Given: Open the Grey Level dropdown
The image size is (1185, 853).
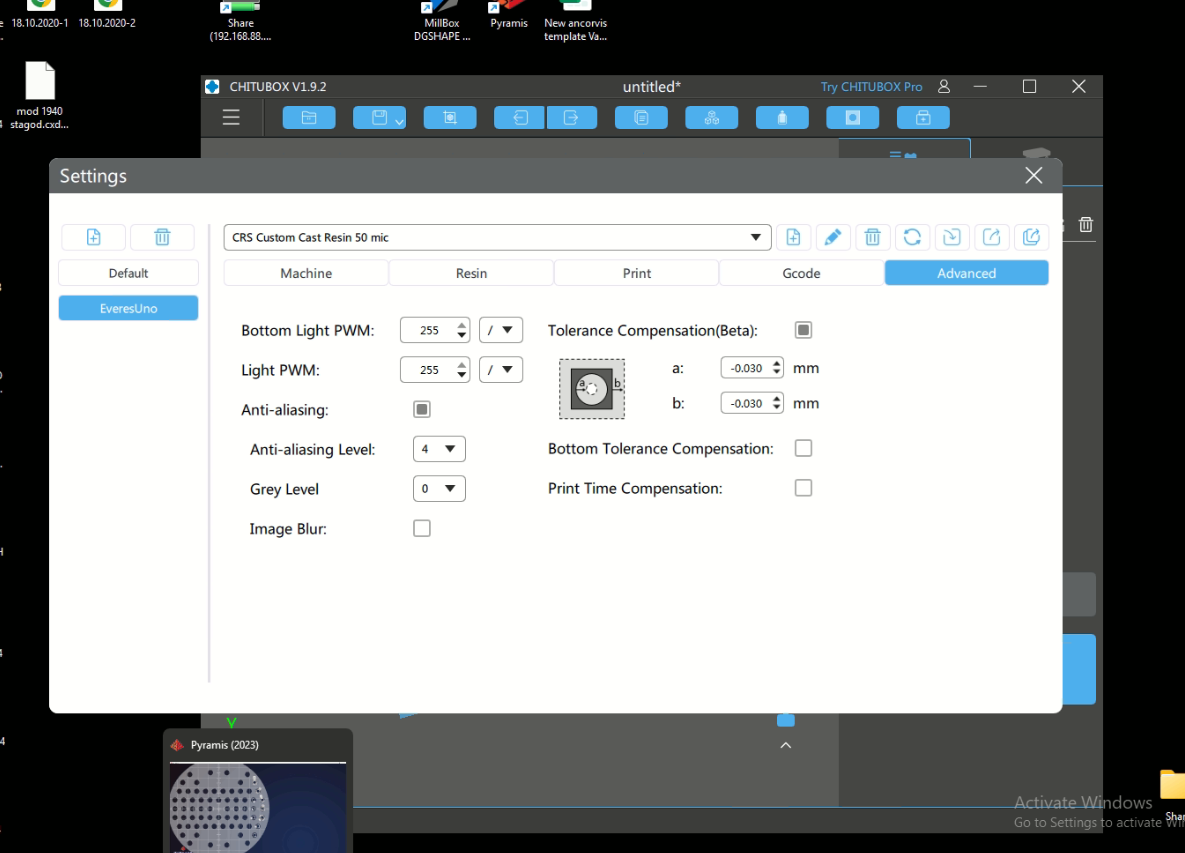Looking at the screenshot, I should point(439,489).
